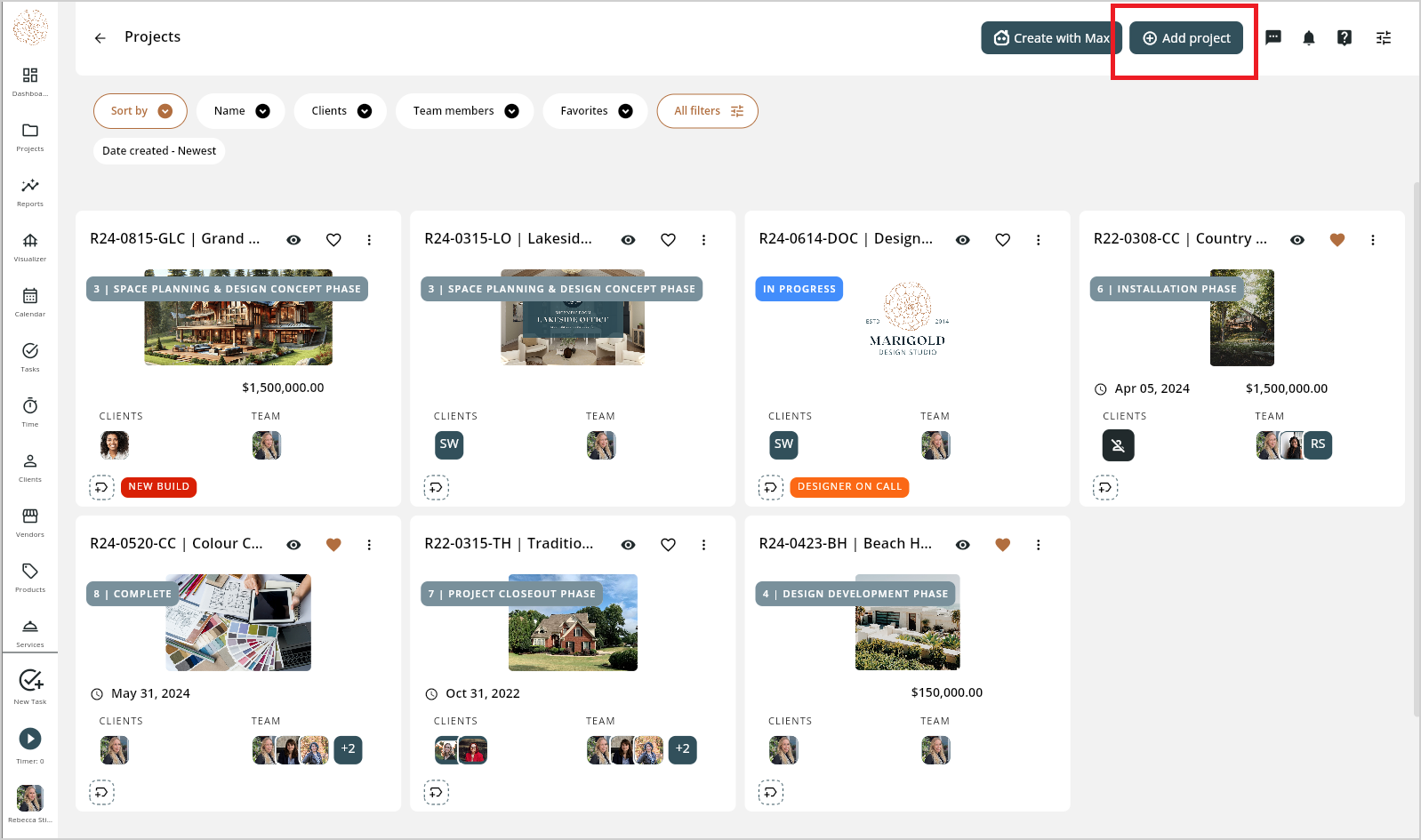
Task: Expand the Name filter dropdown
Action: (x=241, y=111)
